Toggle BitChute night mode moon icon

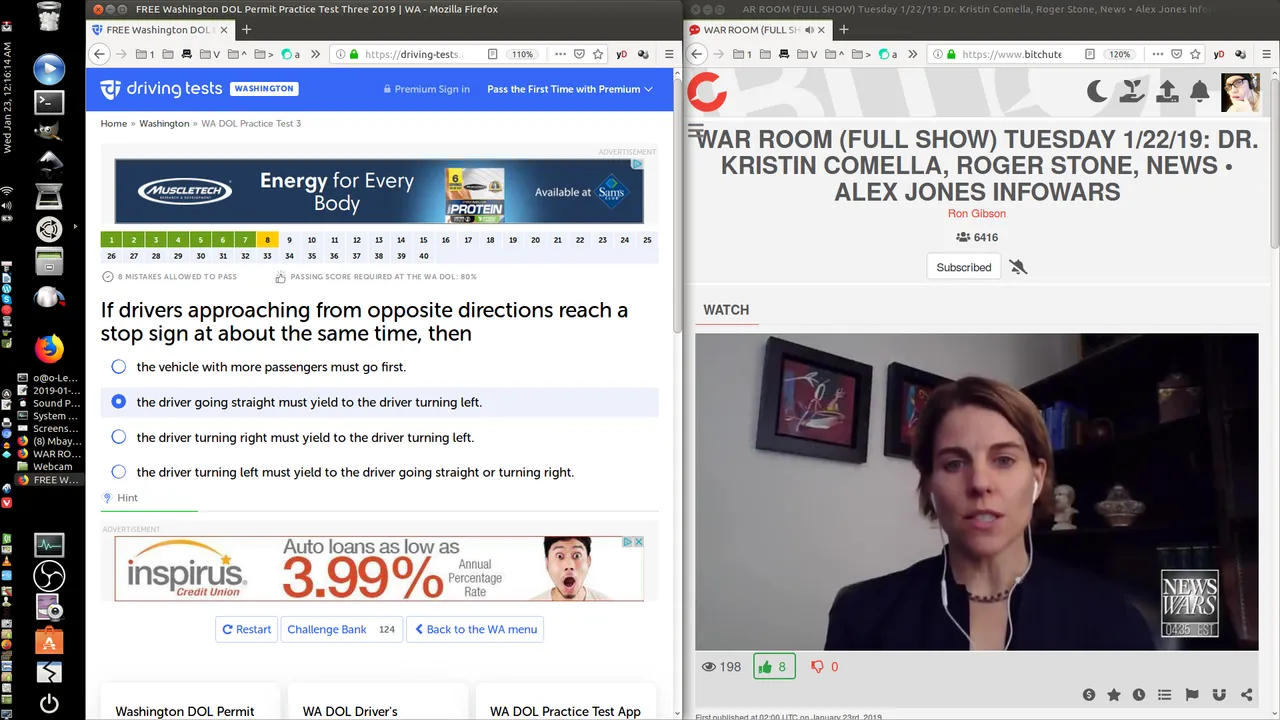coord(1098,92)
